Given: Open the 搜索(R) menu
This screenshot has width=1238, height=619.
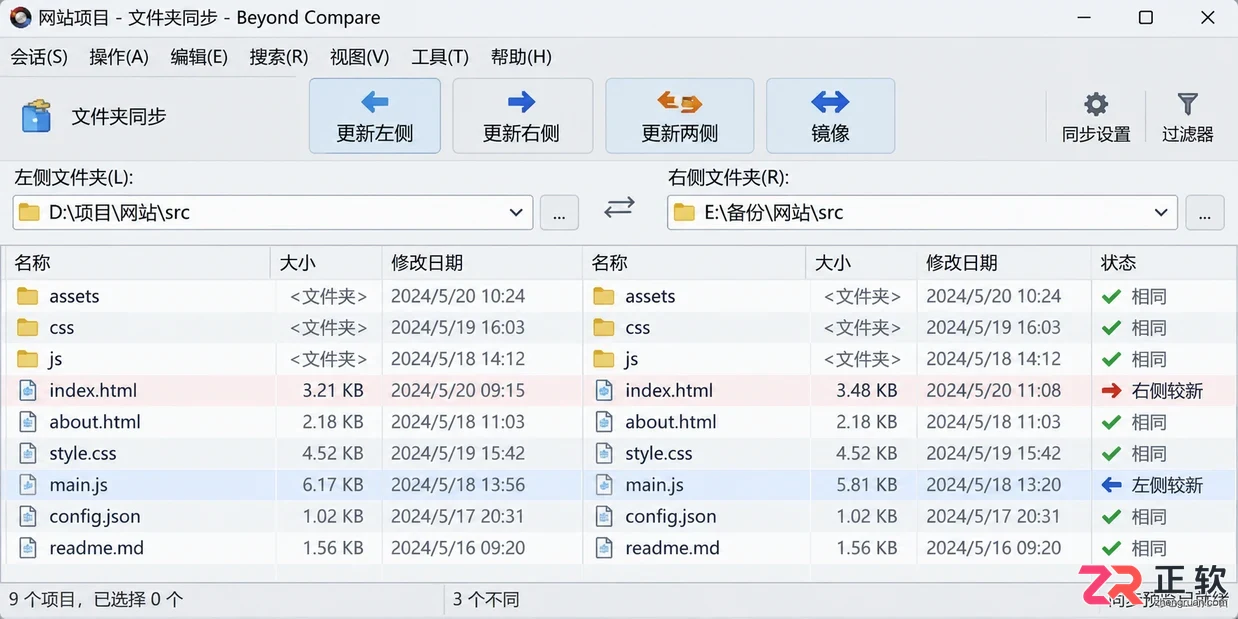Looking at the screenshot, I should 279,57.
